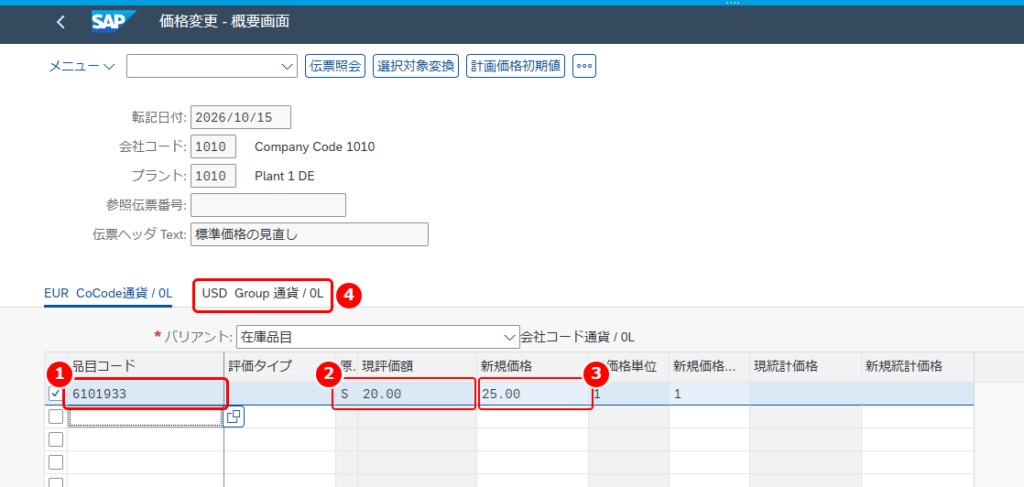This screenshot has width=1024, height=487.
Task: Click the 評価タイプ column header
Action: (x=279, y=366)
